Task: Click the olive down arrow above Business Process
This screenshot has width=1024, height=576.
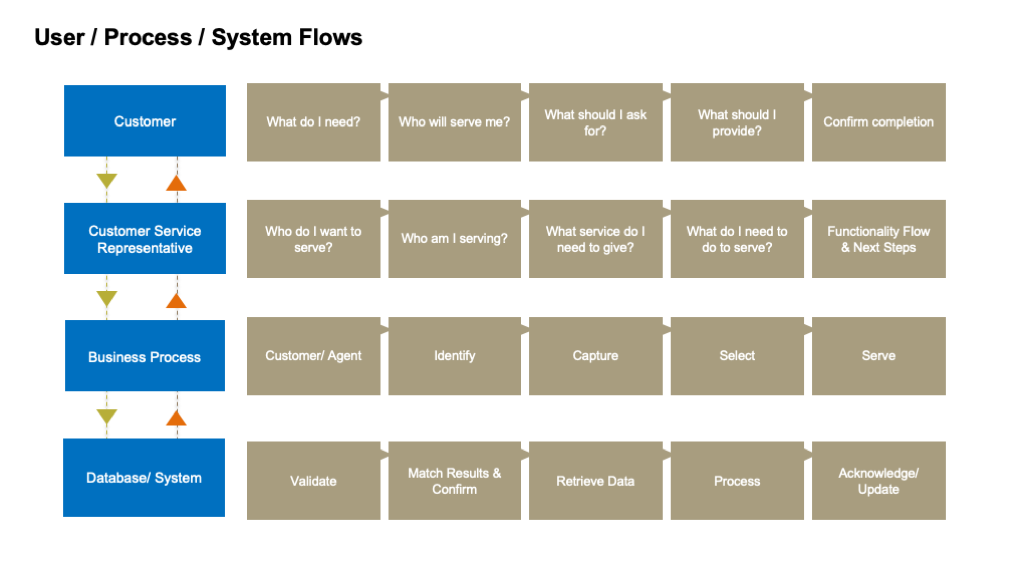Action: pyautogui.click(x=107, y=298)
